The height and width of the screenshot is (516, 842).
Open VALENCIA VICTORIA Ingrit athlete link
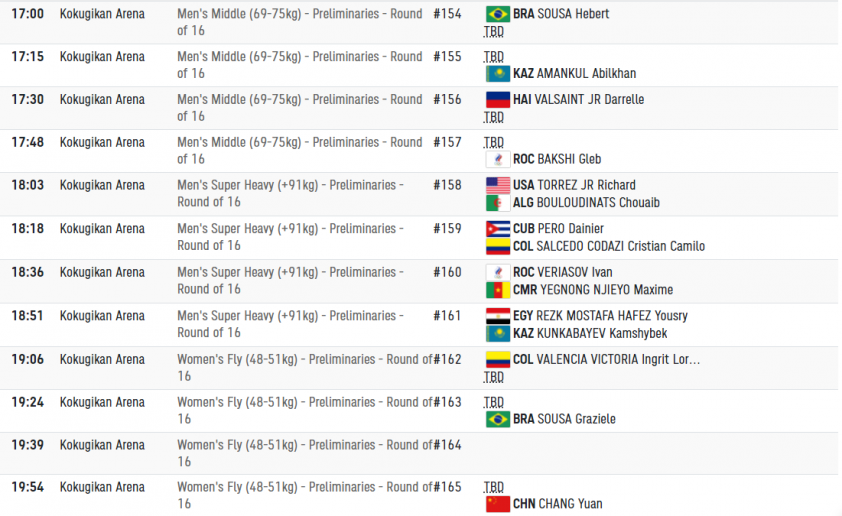click(x=619, y=359)
